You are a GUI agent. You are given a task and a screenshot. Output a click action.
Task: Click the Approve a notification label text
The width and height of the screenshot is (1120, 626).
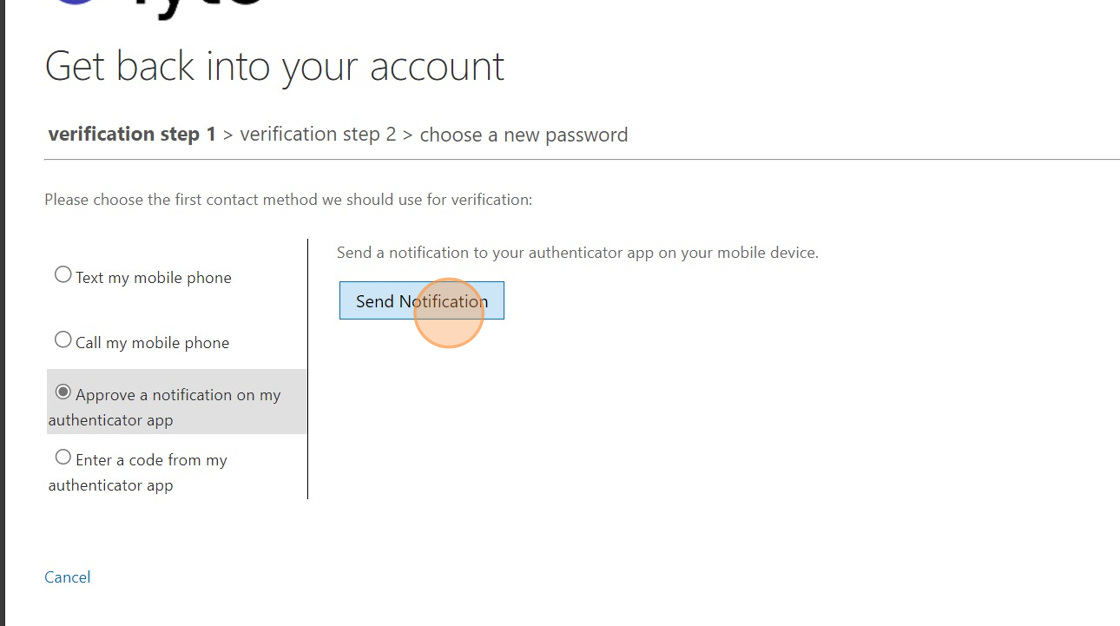178,395
